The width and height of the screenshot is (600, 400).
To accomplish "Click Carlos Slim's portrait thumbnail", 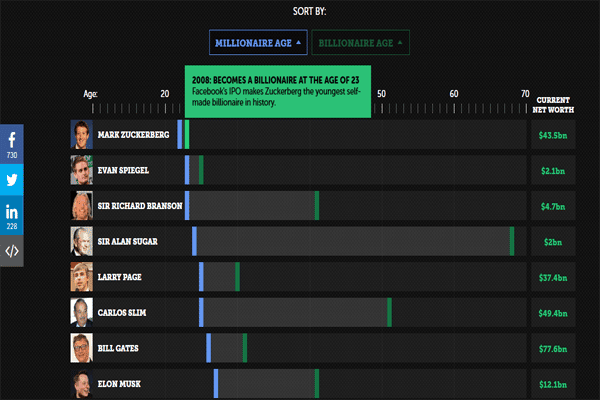I will [81, 312].
